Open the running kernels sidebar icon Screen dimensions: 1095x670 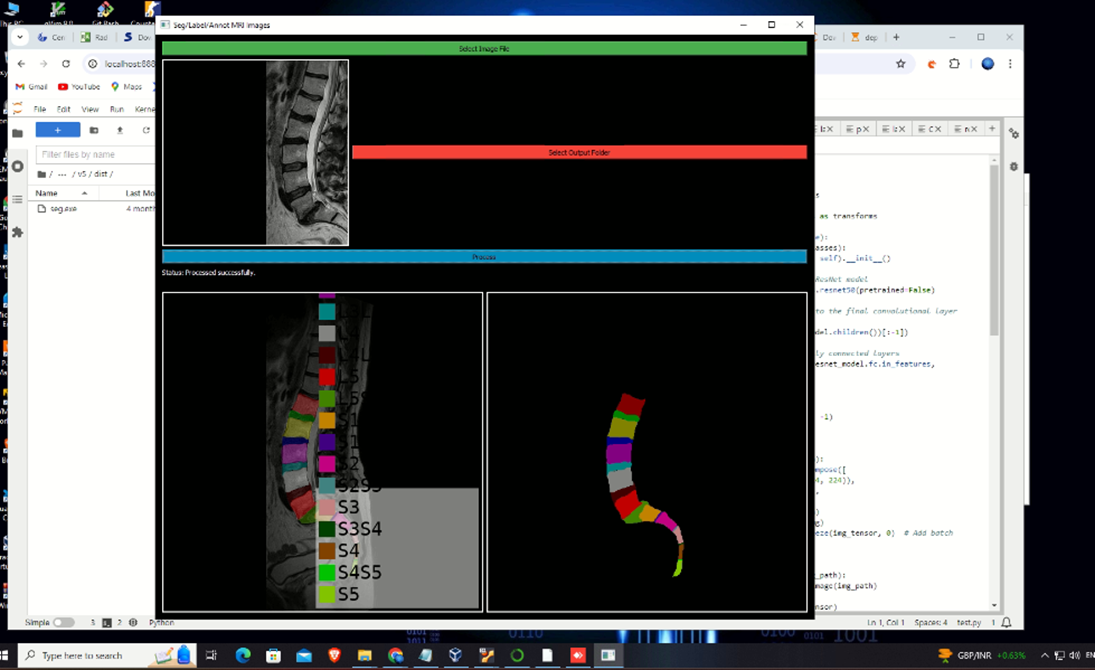17,166
